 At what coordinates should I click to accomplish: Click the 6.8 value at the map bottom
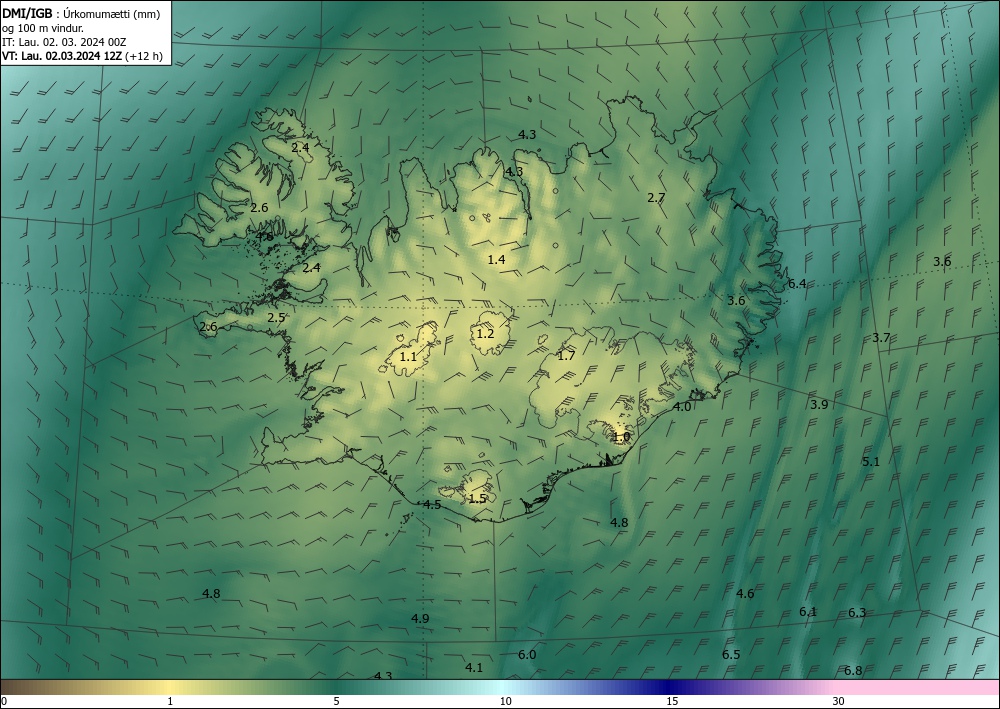point(853,671)
